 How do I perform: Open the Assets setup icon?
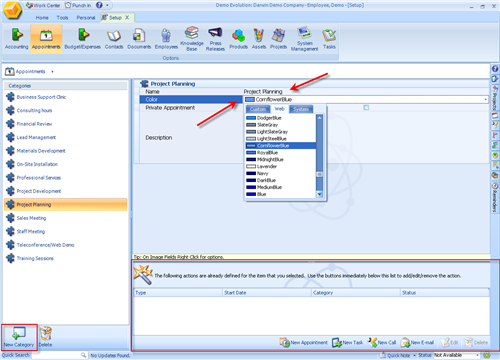259,39
